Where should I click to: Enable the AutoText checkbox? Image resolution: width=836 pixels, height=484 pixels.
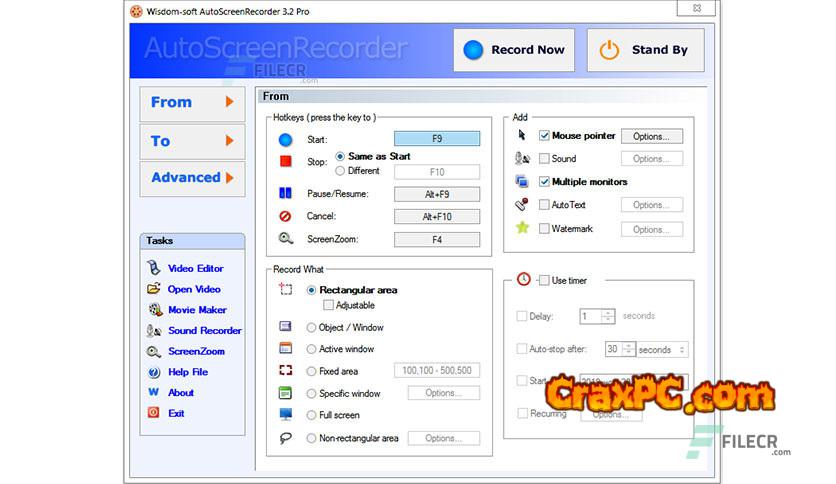coord(544,205)
